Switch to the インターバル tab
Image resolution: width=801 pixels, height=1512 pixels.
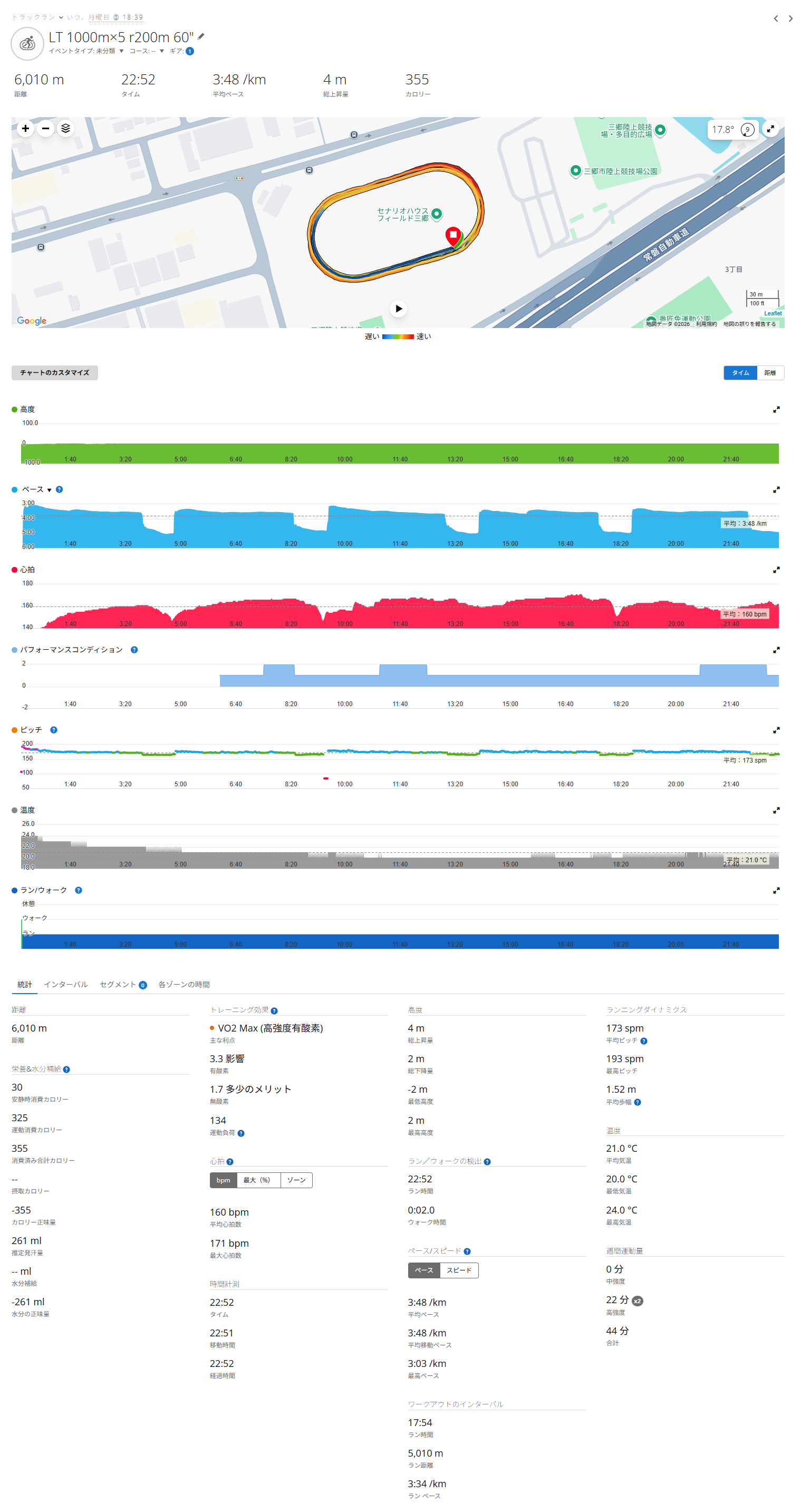(66, 984)
